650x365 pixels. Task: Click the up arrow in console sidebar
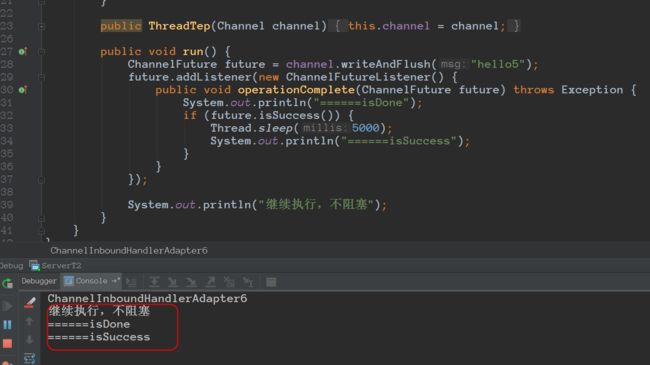[29, 321]
